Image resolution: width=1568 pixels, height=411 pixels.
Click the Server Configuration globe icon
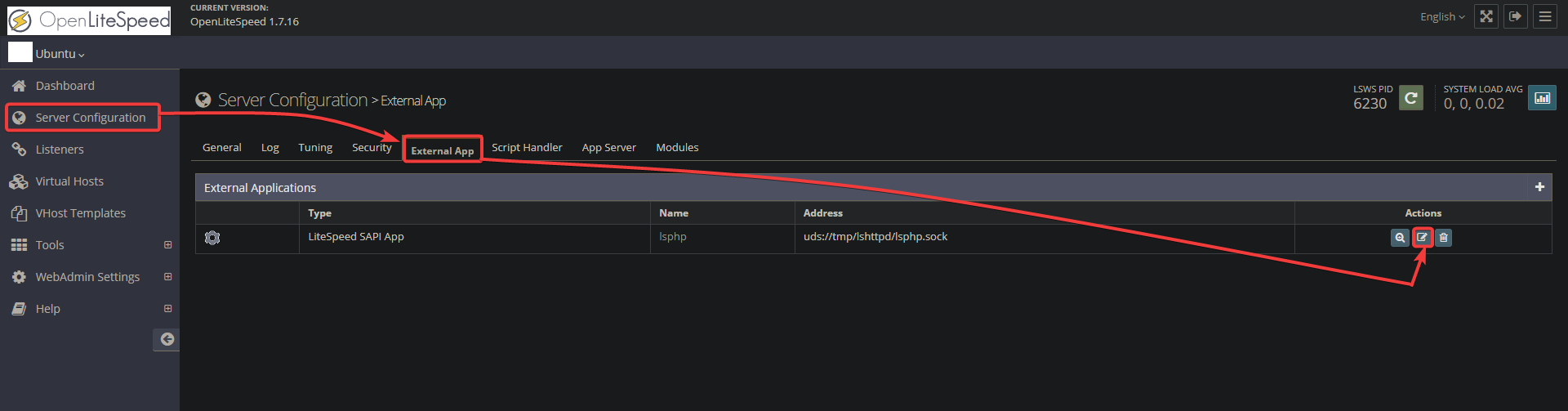point(19,118)
